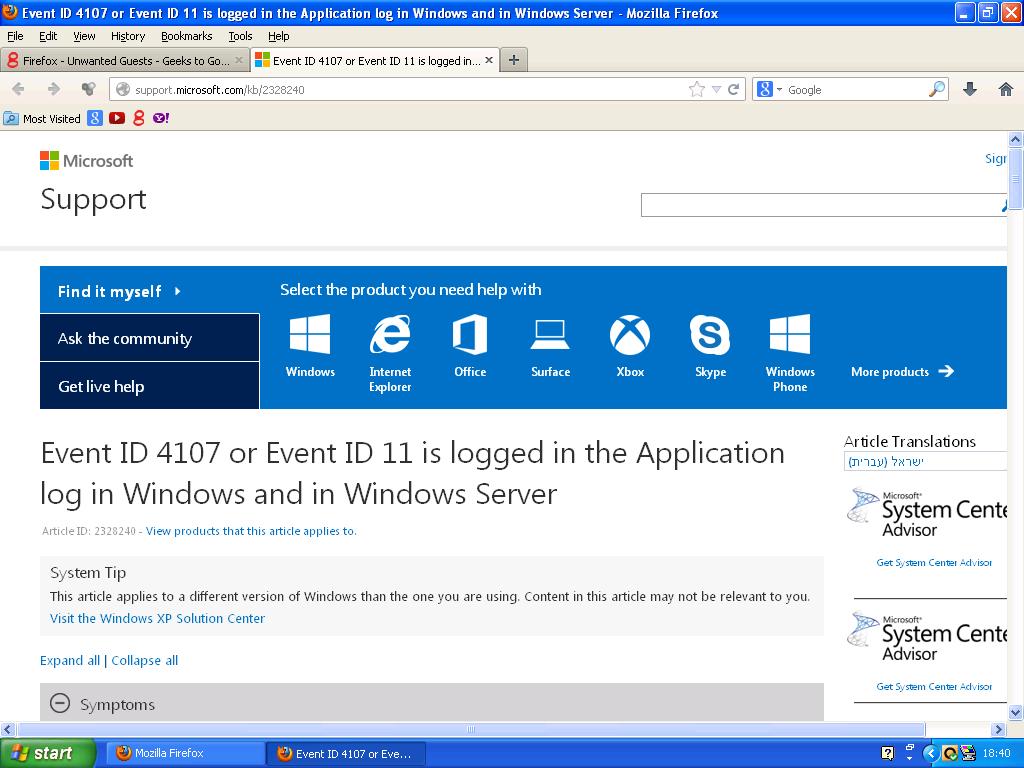Show hidden tray icons with the arrow

932,753
